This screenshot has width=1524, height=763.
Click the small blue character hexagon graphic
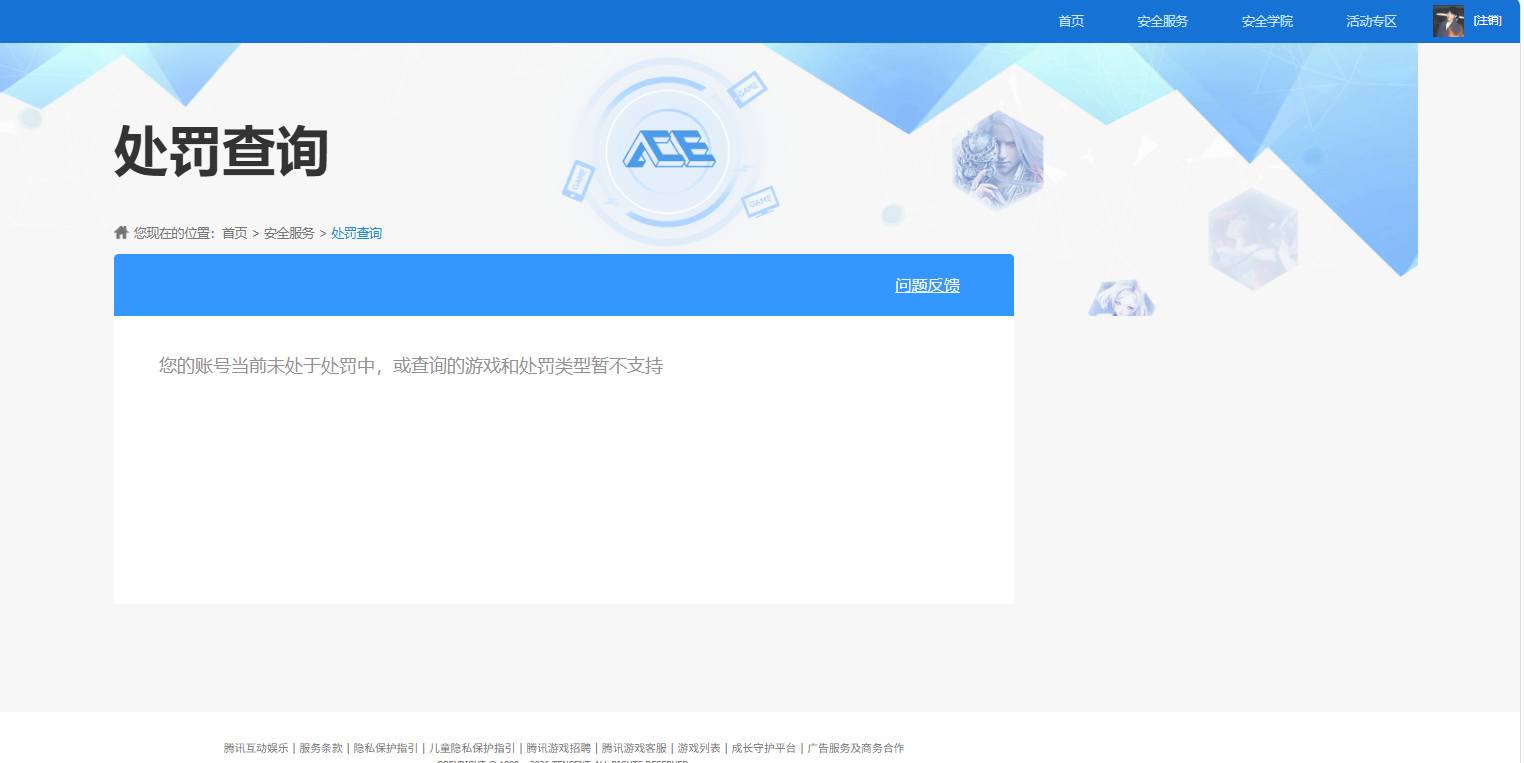pos(1120,296)
